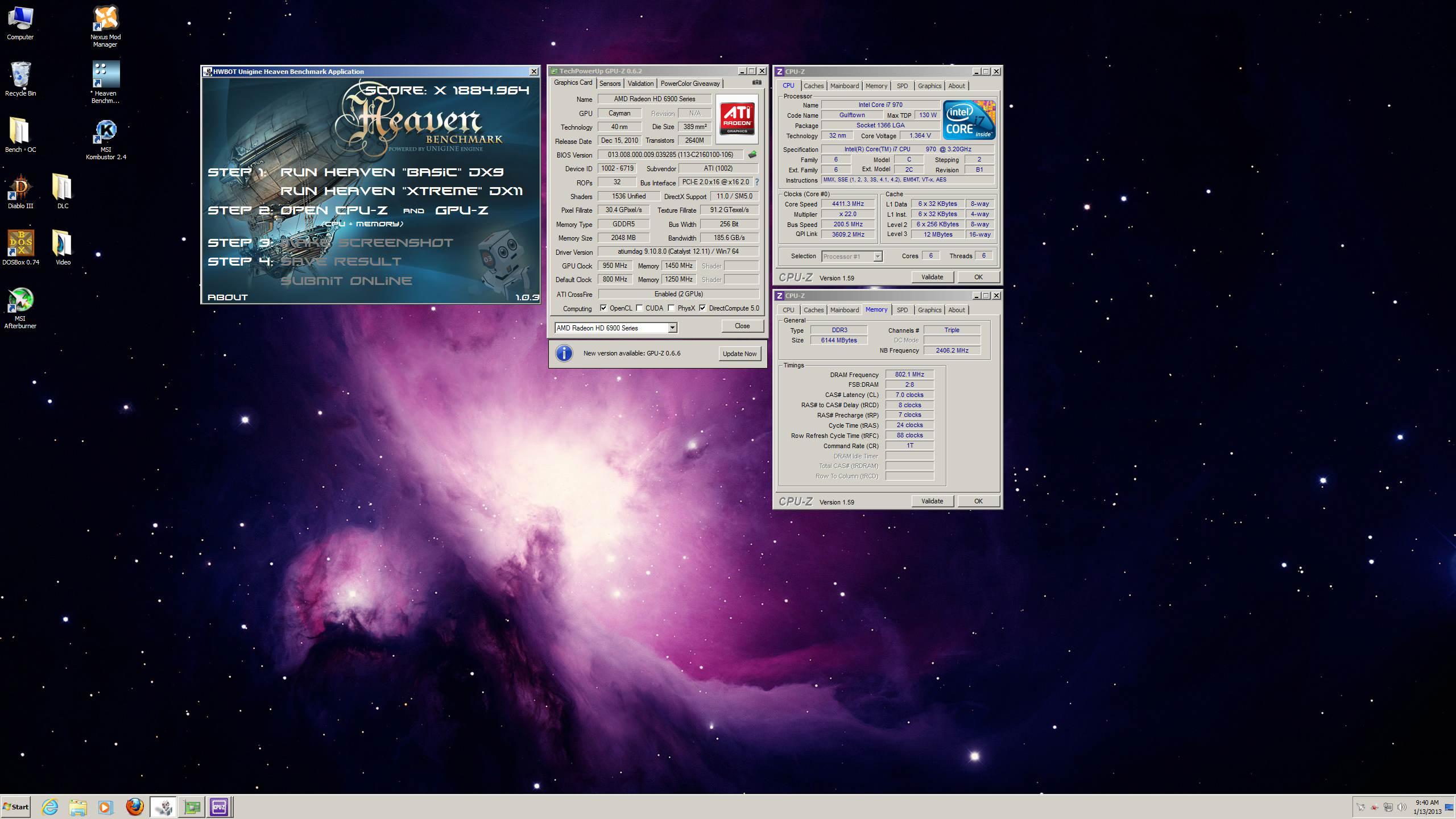Switch to GPU-Z taskbar button
Image resolution: width=1456 pixels, height=819 pixels.
[x=192, y=806]
